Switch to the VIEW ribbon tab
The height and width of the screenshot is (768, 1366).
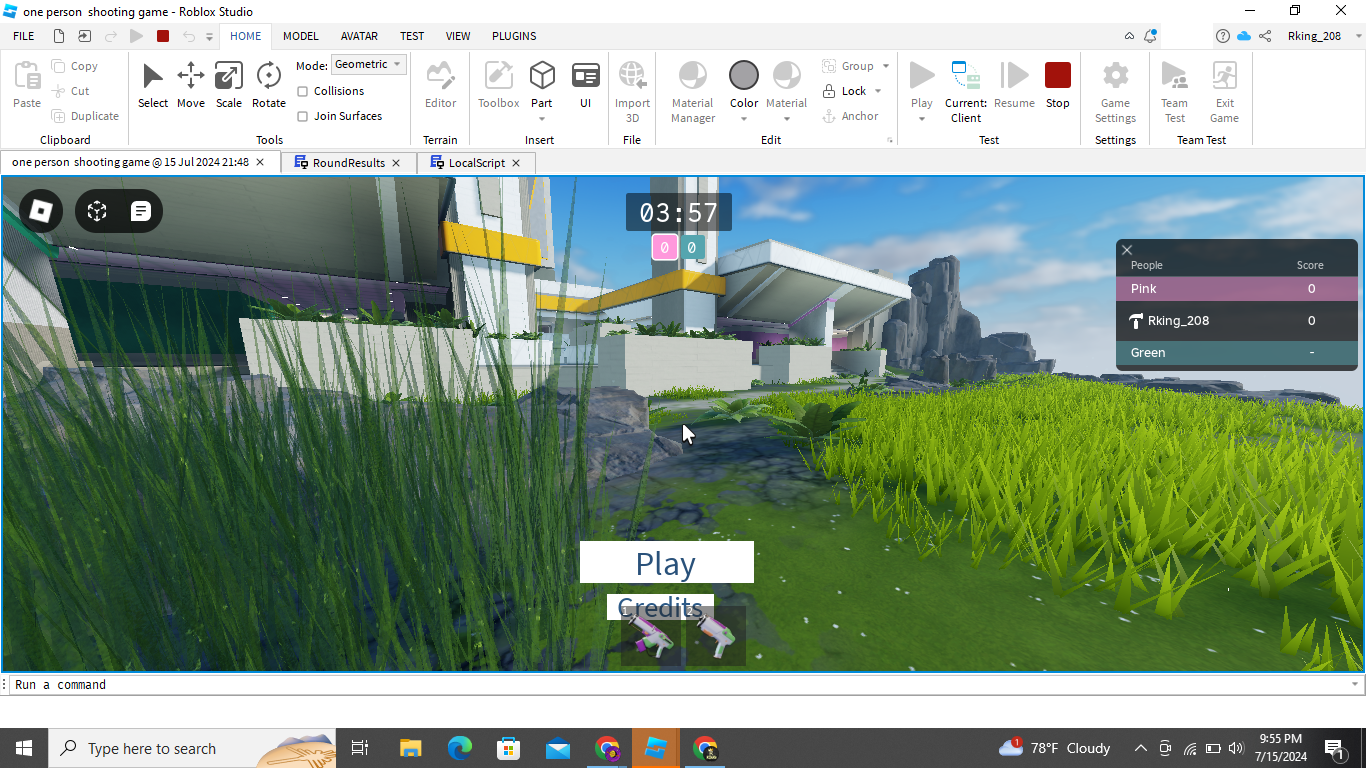click(458, 36)
